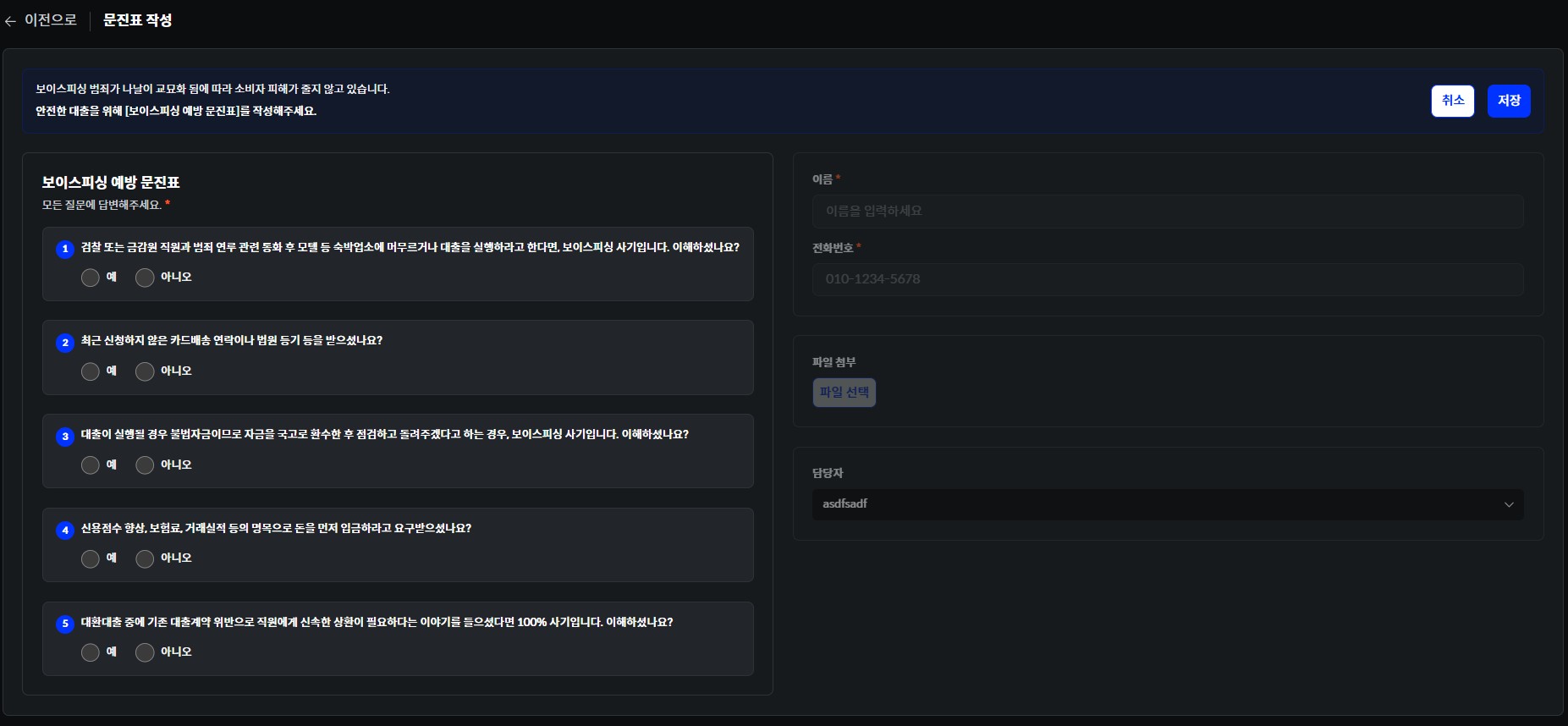Viewport: 1568px width, 726px height.
Task: Focus the 이름 name input field
Action: click(x=1168, y=212)
